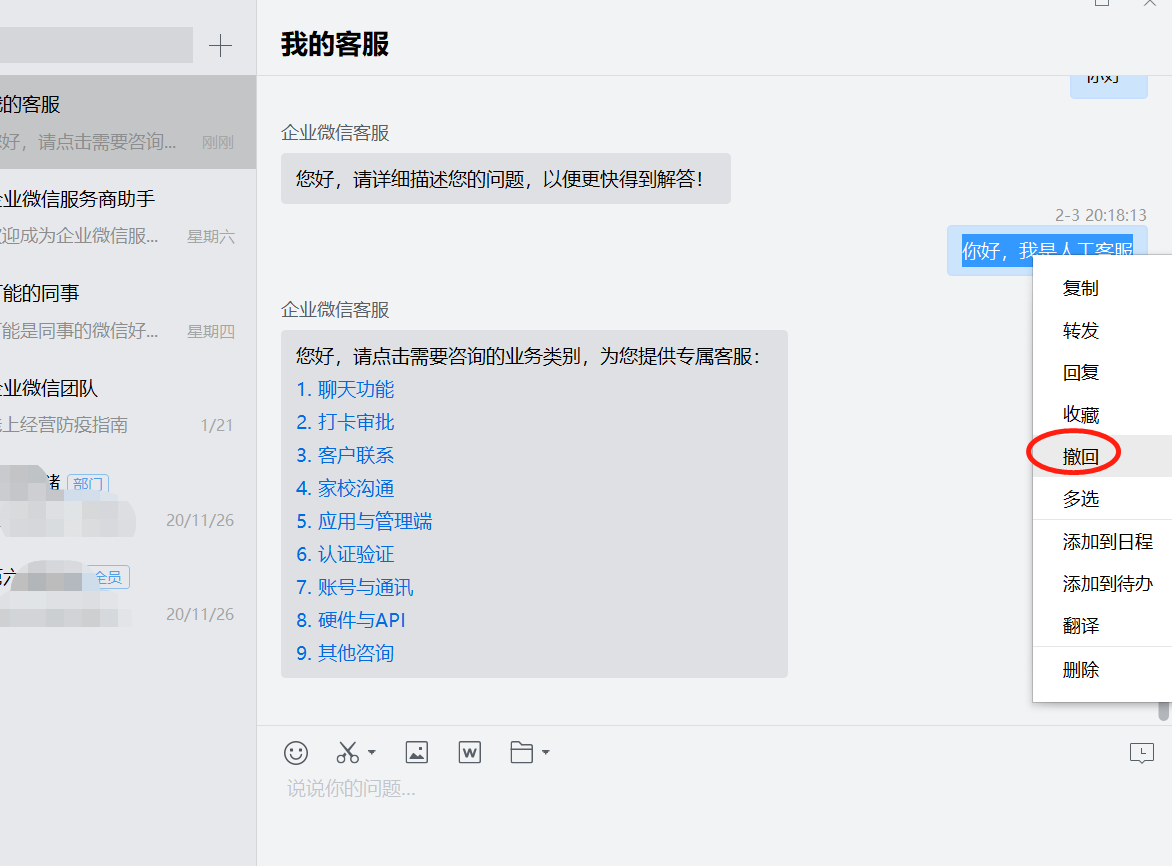Select the 我的客服 conversation dated 刚刚
Screen dimensions: 1172x866
pos(128,122)
